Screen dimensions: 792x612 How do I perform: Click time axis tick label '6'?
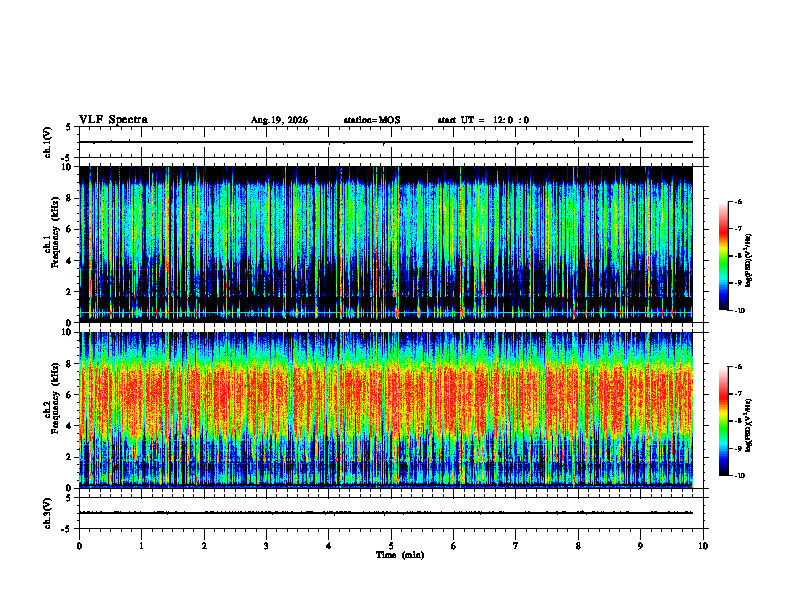point(454,546)
